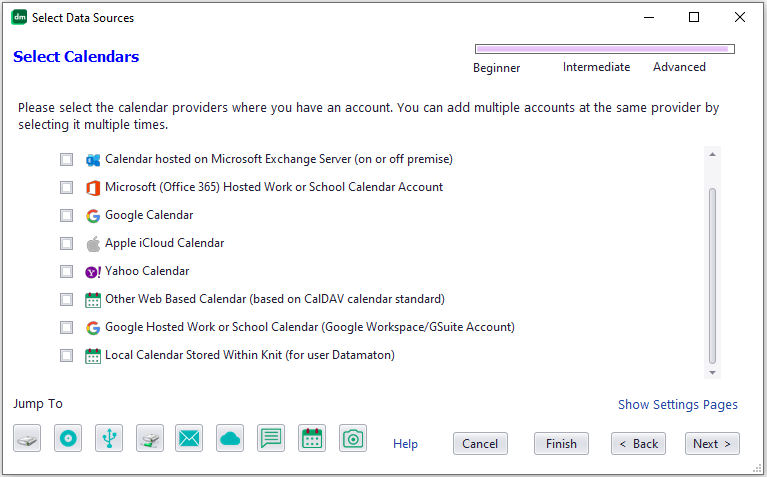Jump to the camera photos icon
The image size is (767, 477).
coord(353,438)
